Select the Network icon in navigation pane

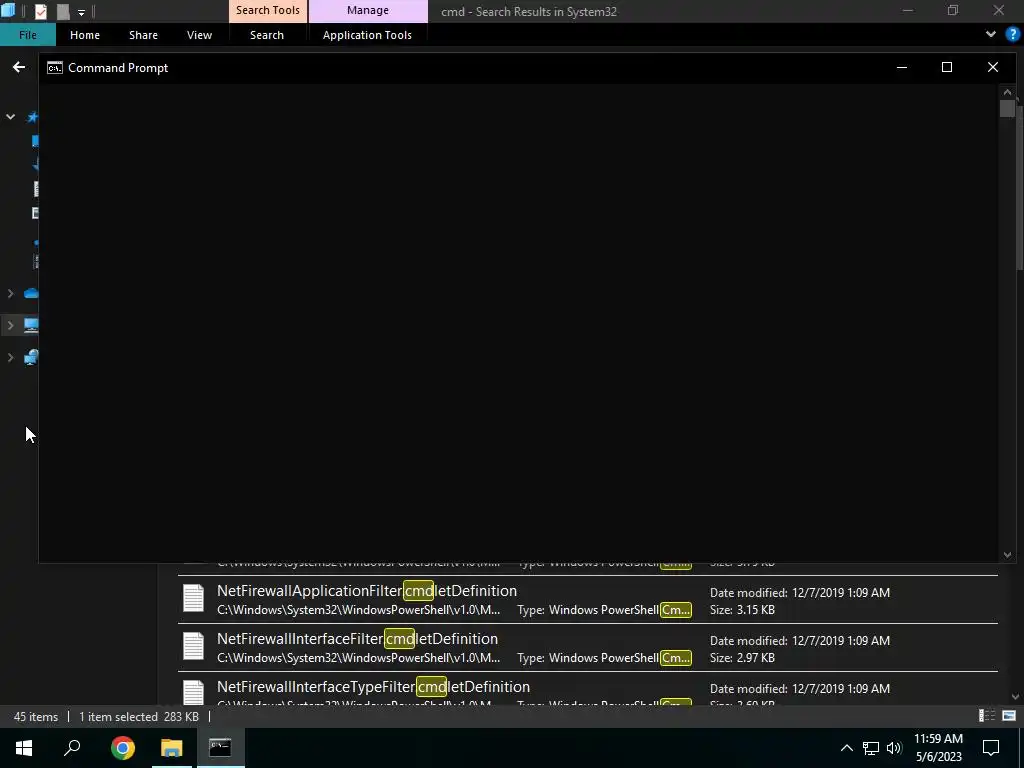pyautogui.click(x=31, y=357)
